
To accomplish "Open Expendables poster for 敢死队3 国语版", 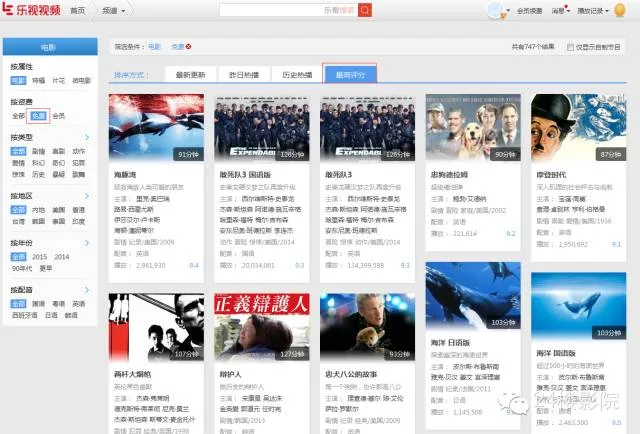I will 262,127.
